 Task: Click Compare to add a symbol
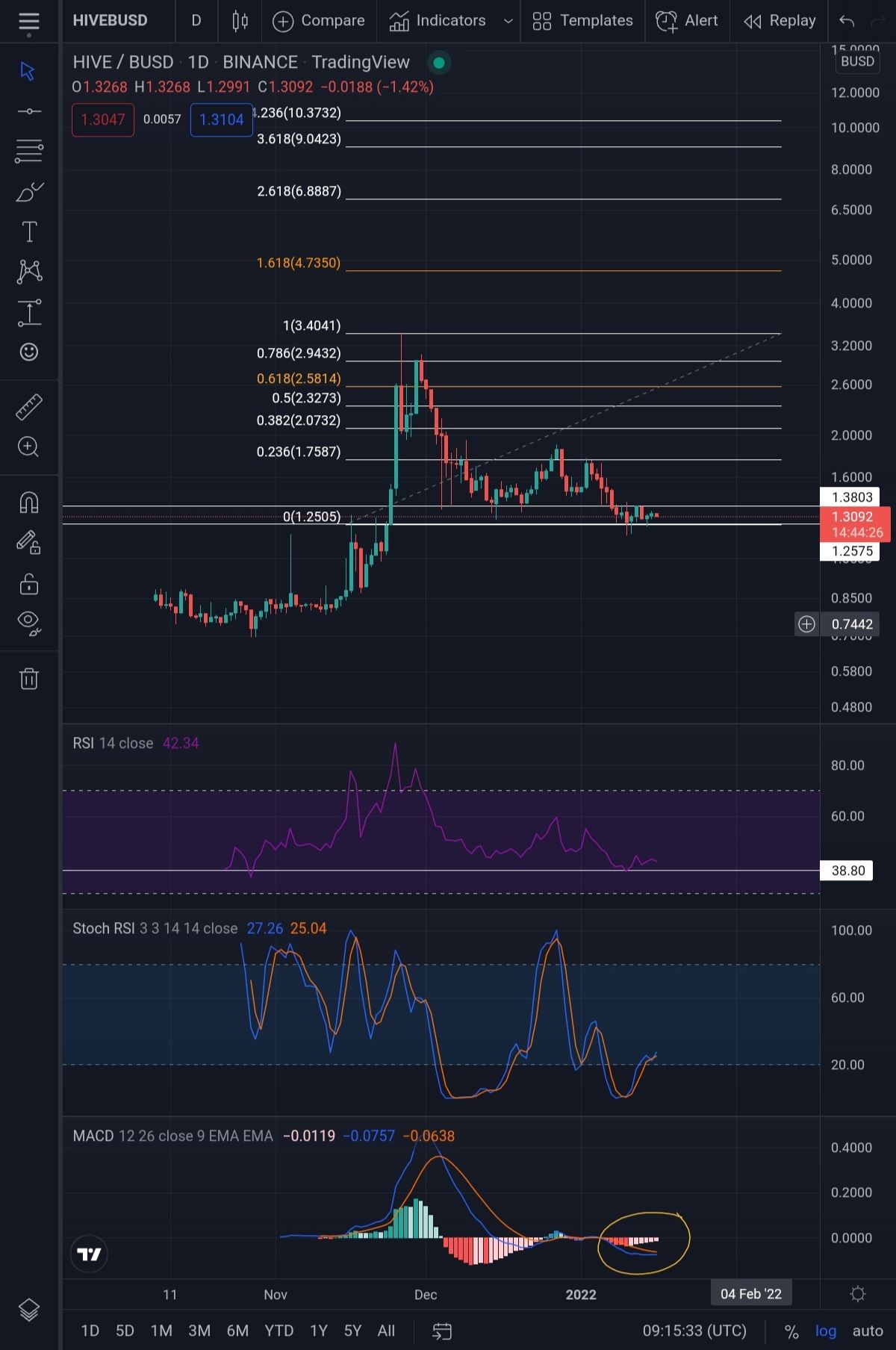319,21
